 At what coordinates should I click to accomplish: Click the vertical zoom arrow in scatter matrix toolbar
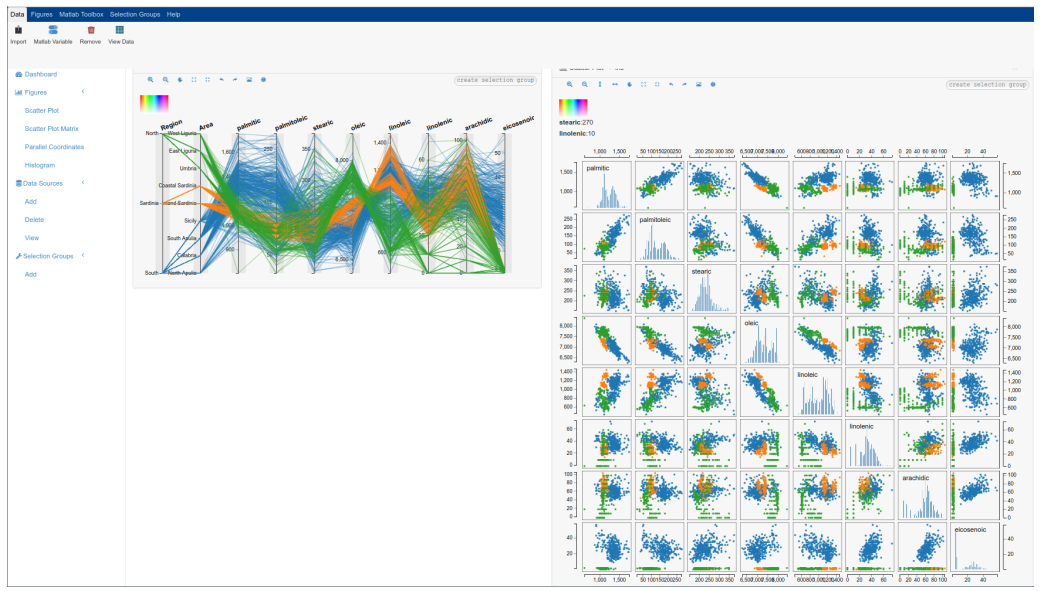coord(600,85)
